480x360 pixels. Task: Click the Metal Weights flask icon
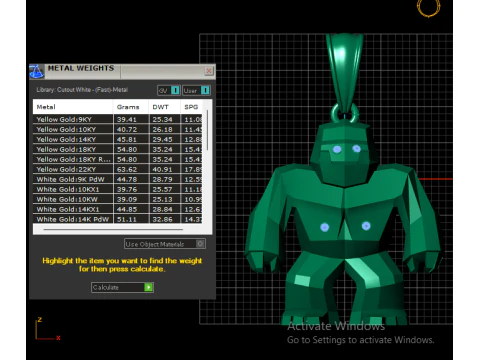click(37, 71)
